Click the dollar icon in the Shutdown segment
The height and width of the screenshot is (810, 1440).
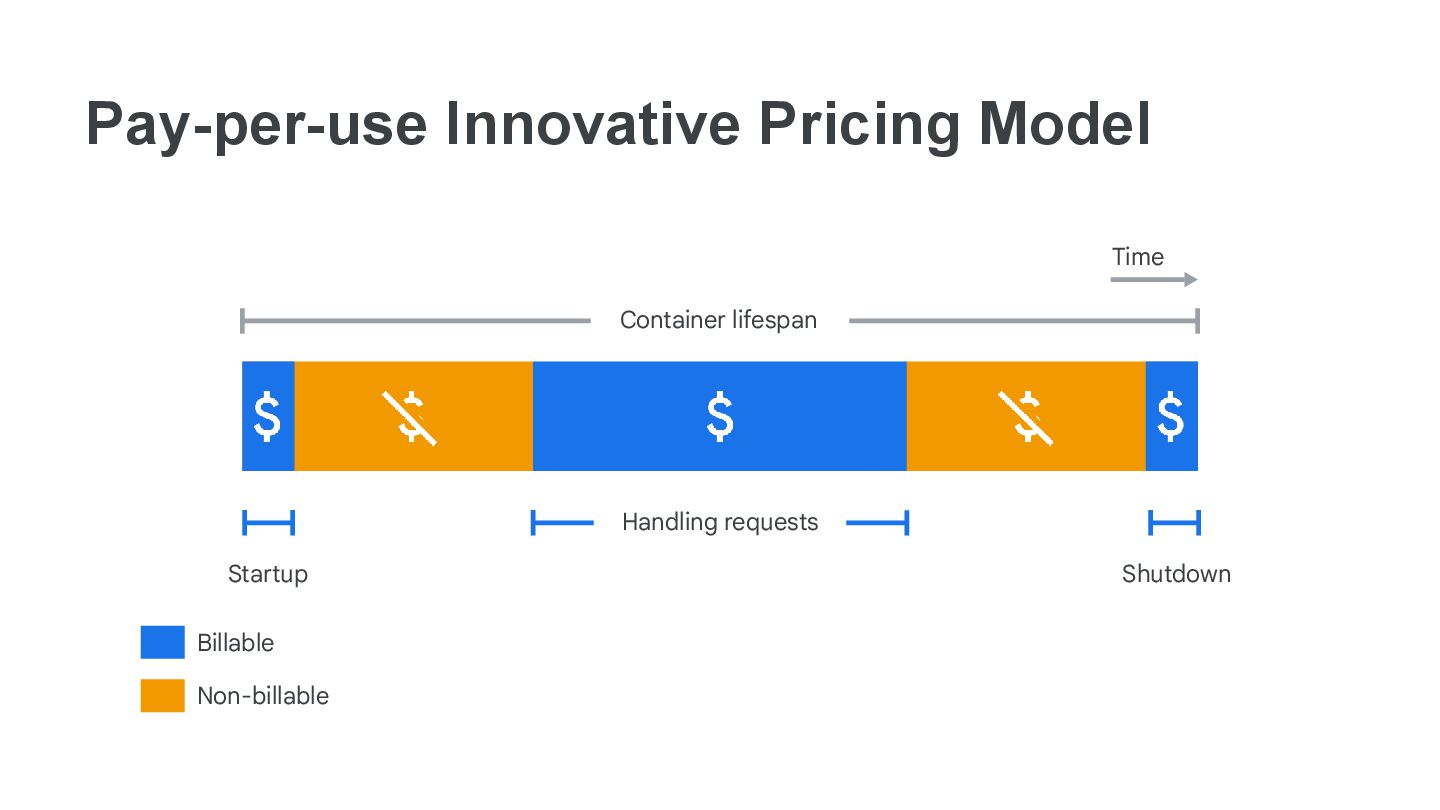pos(1171,416)
